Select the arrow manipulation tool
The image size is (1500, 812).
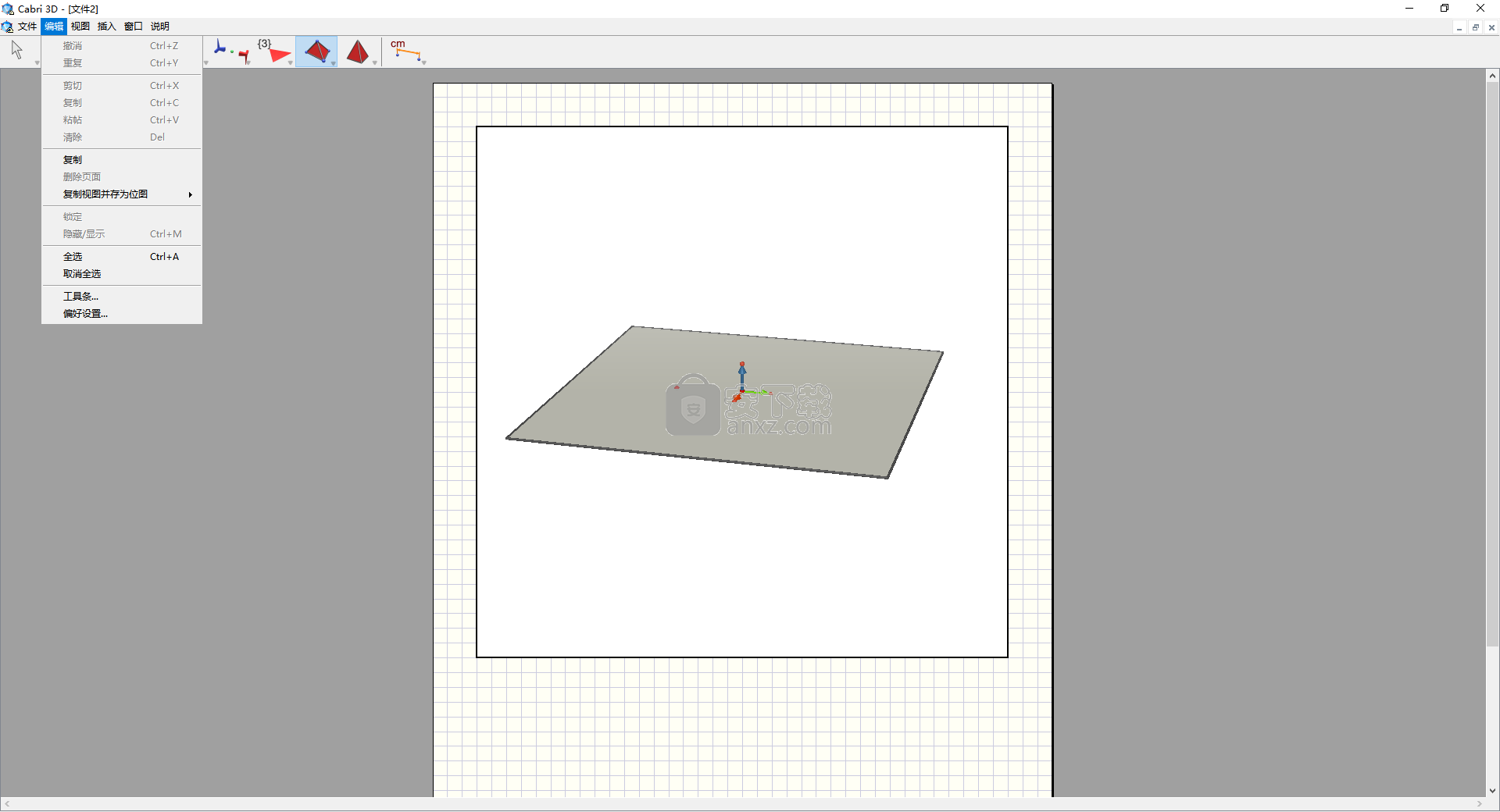[x=17, y=51]
